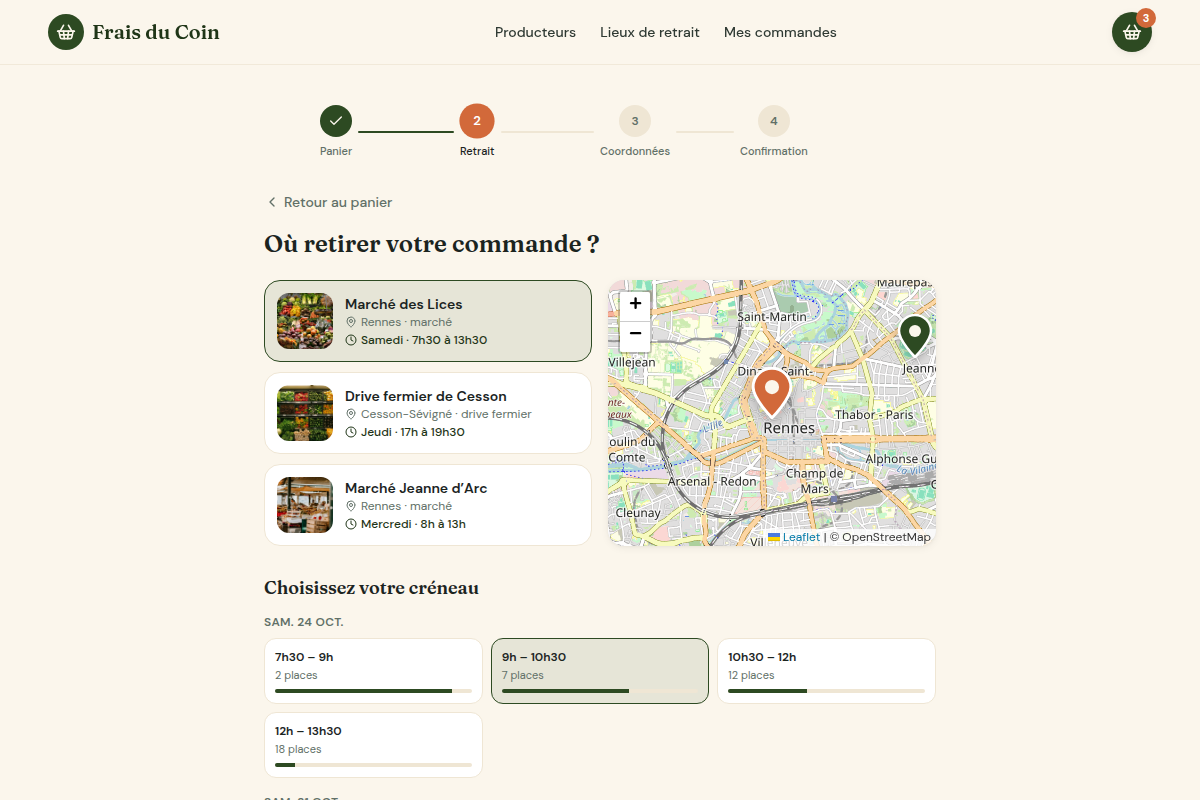Click the dark green map pin

point(915,335)
